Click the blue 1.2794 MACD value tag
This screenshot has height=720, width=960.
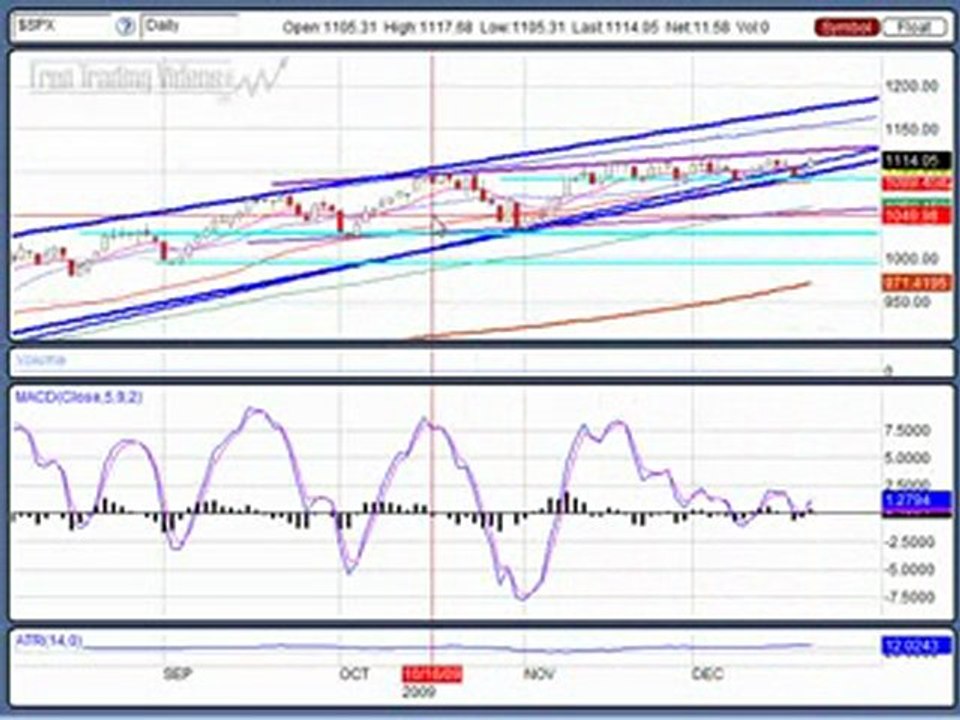click(917, 500)
